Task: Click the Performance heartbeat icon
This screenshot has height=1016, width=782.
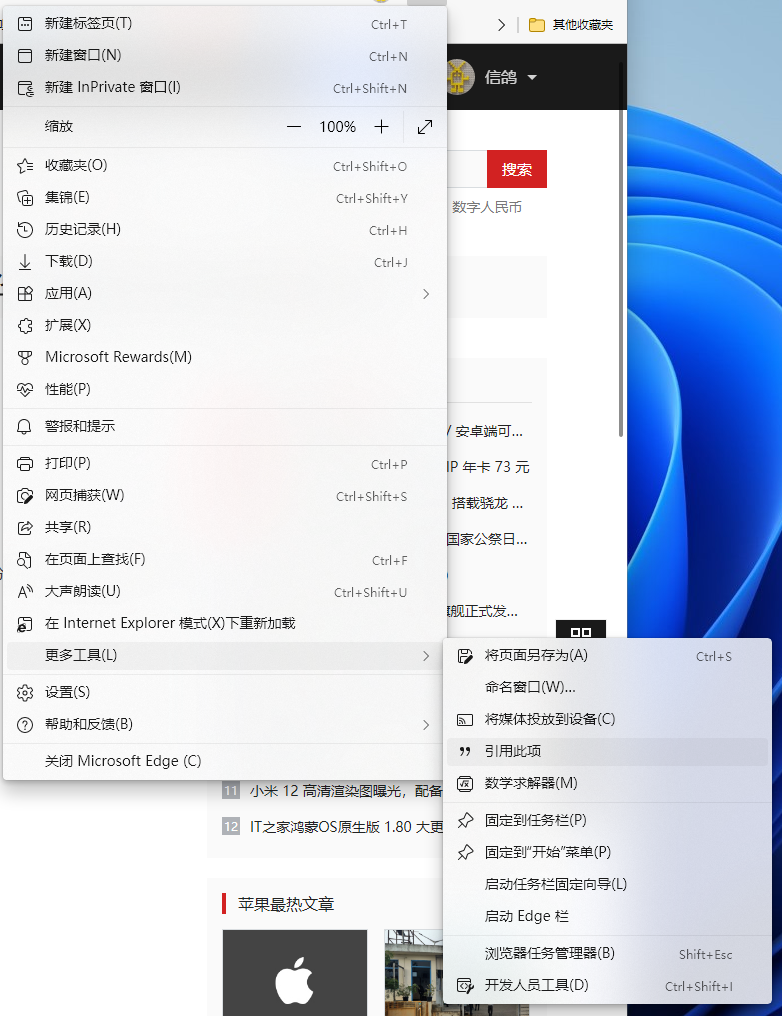Action: point(25,389)
